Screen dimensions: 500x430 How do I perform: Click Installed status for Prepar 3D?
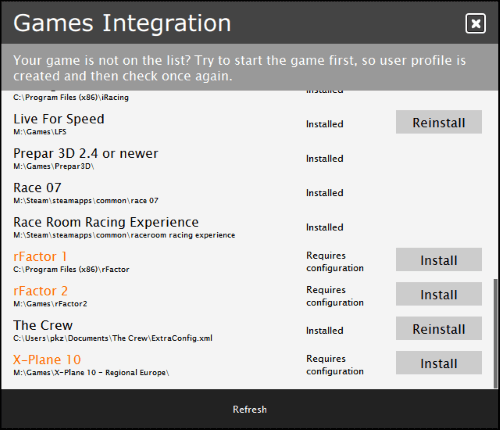pyautogui.click(x=325, y=159)
